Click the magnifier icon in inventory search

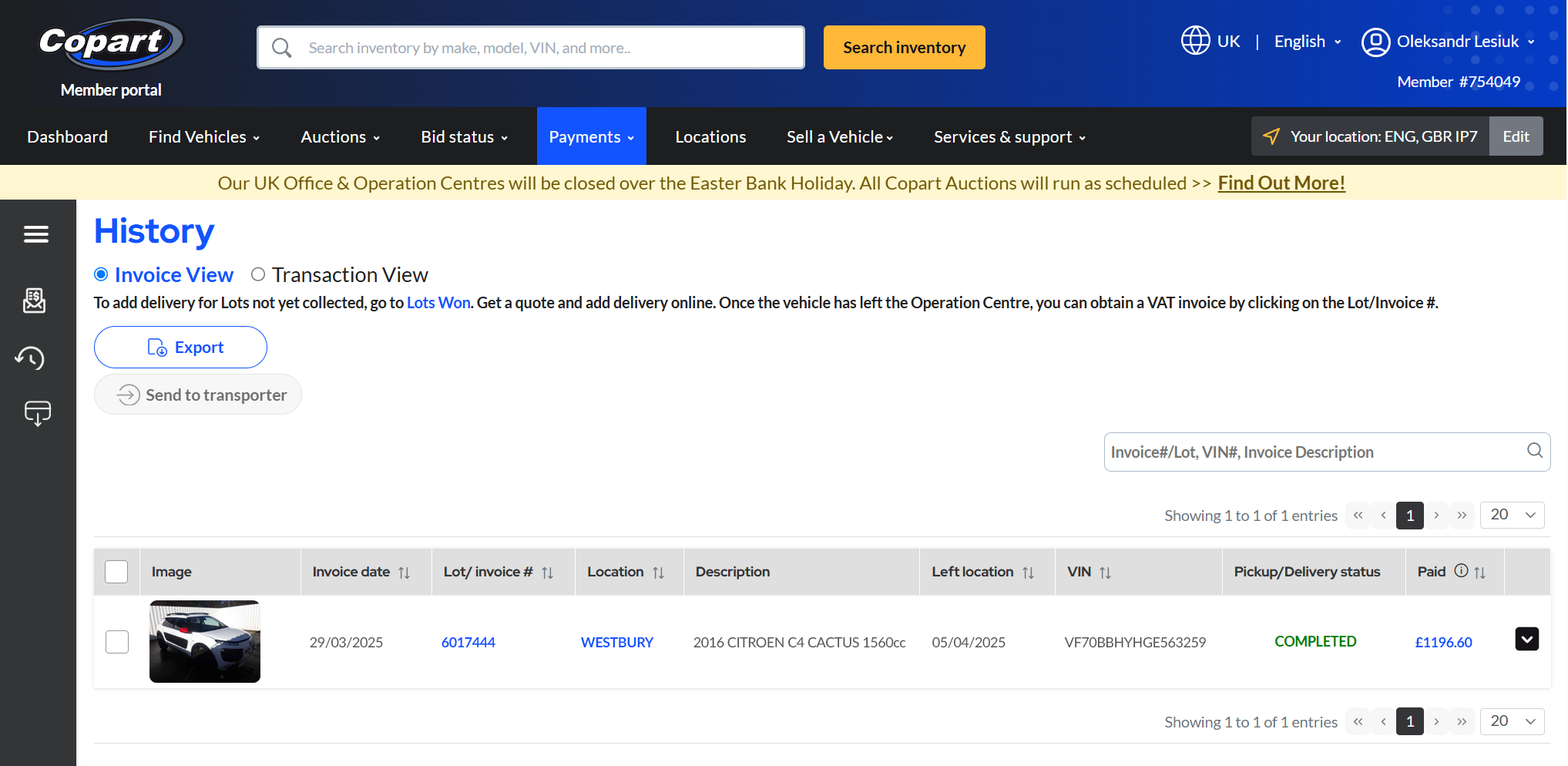pyautogui.click(x=282, y=48)
